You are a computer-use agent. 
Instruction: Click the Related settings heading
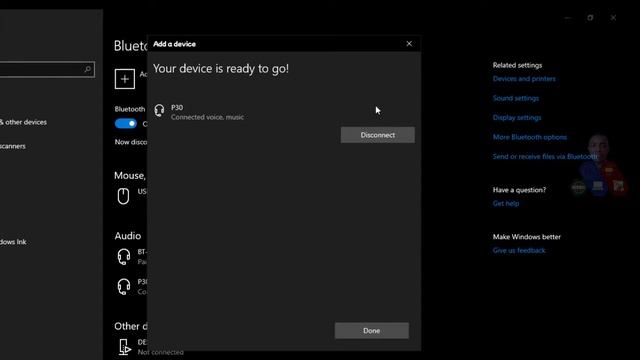click(x=517, y=65)
